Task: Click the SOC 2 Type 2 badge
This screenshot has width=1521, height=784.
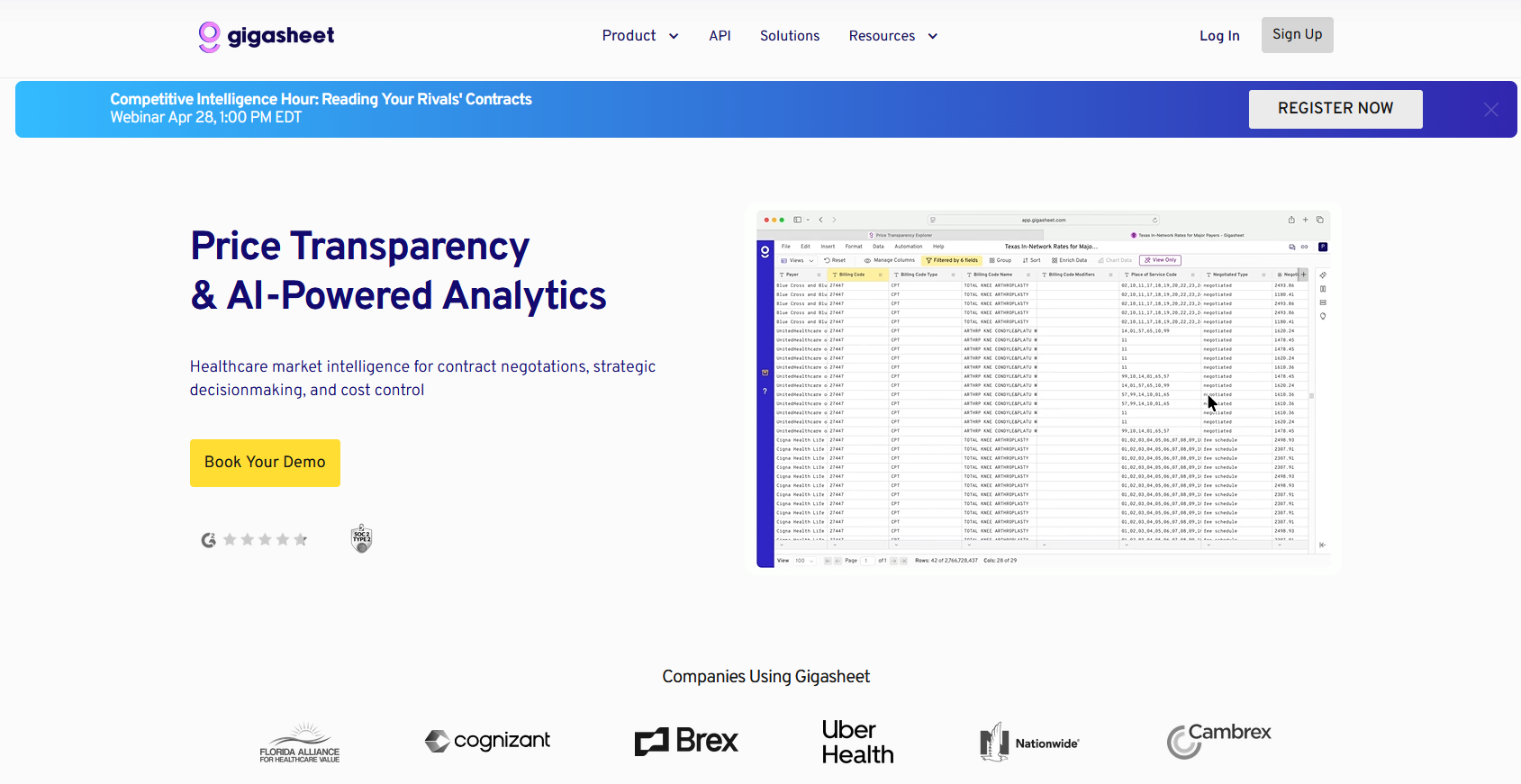Action: (361, 538)
